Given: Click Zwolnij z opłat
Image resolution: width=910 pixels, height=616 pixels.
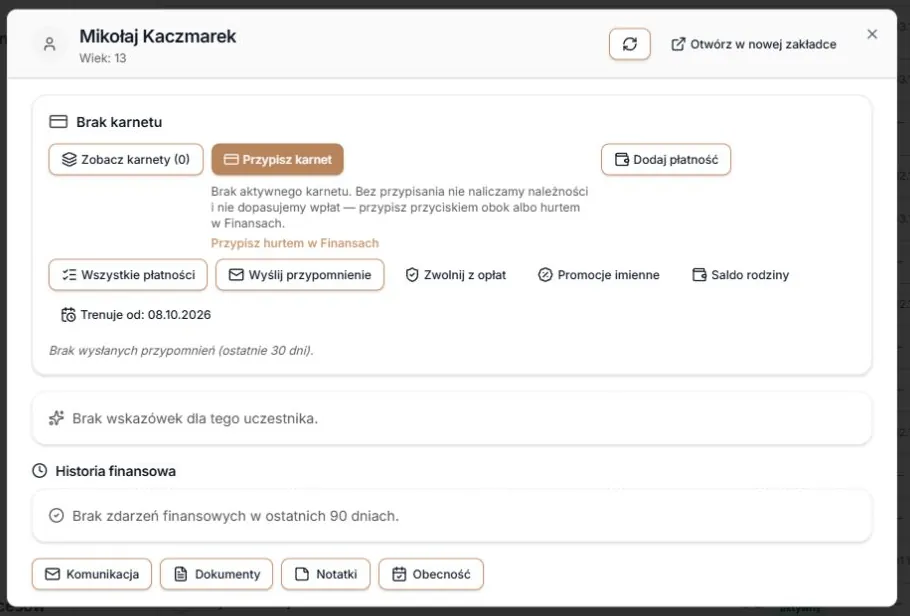Looking at the screenshot, I should pos(456,275).
